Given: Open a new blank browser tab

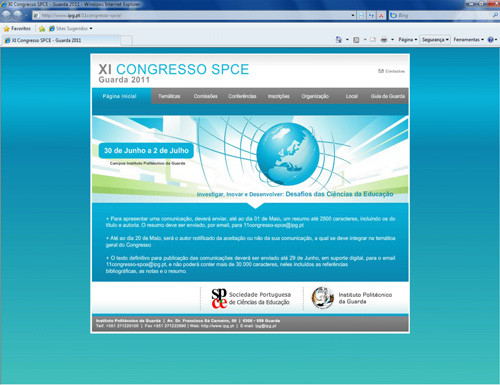Looking at the screenshot, I should pyautogui.click(x=126, y=40).
